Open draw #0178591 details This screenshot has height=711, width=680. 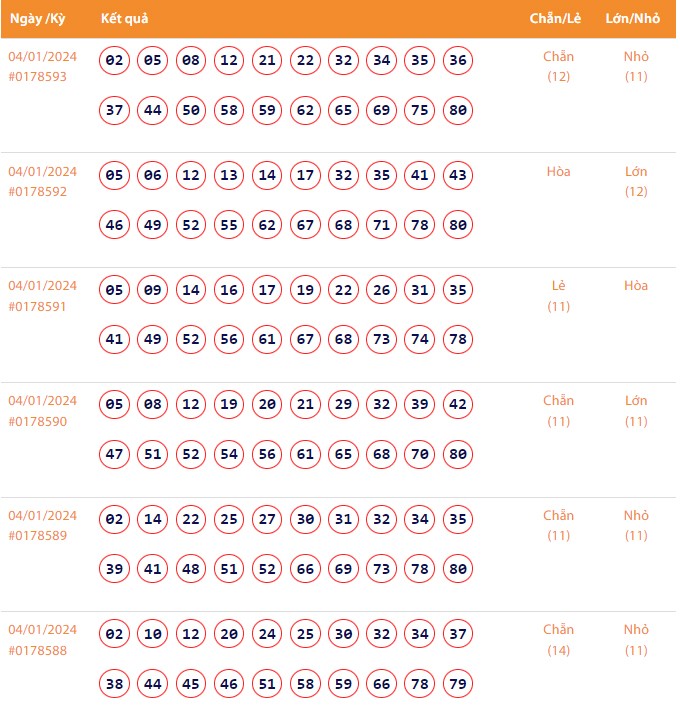[38, 306]
